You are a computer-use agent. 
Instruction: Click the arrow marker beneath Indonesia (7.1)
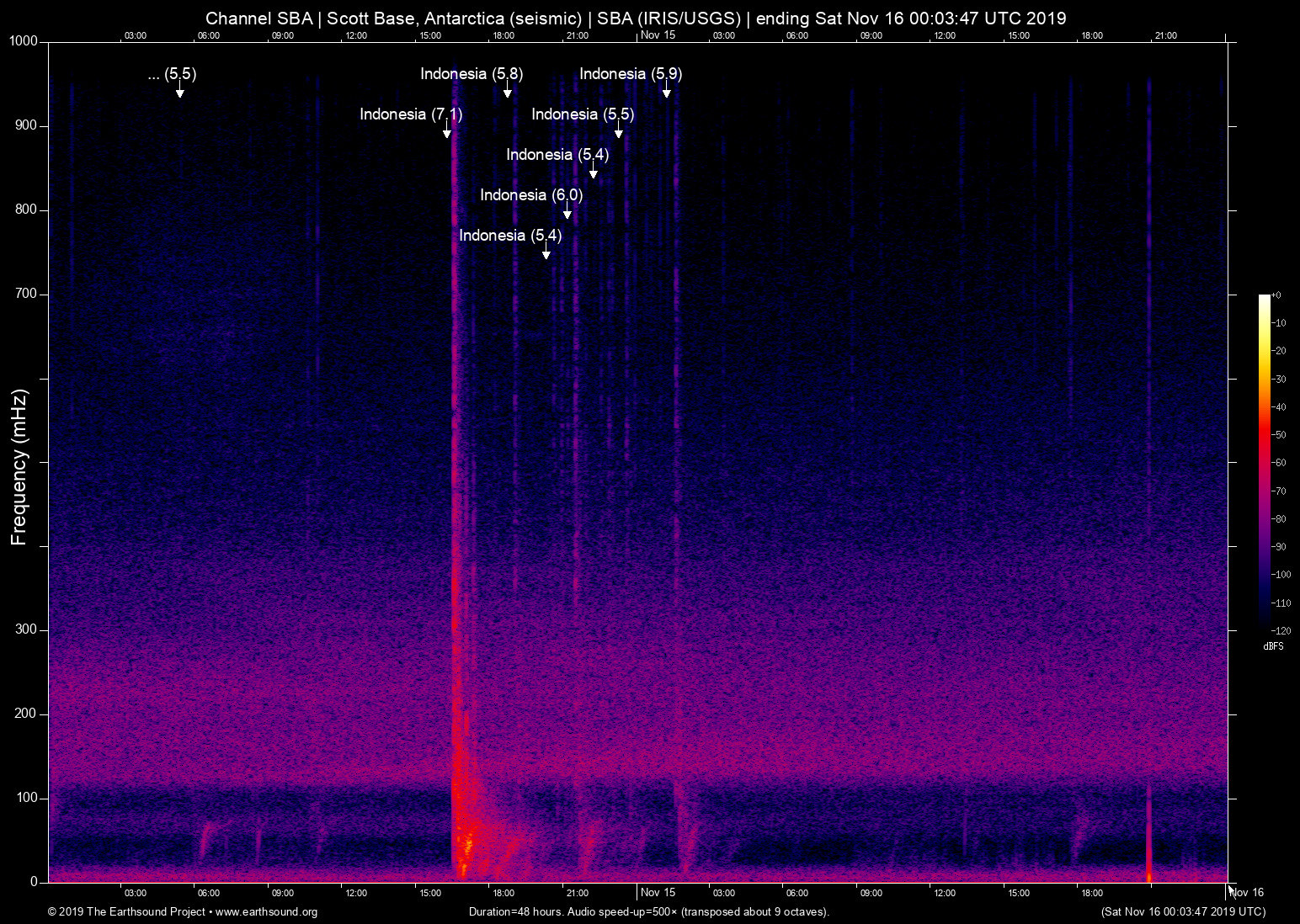(x=447, y=132)
